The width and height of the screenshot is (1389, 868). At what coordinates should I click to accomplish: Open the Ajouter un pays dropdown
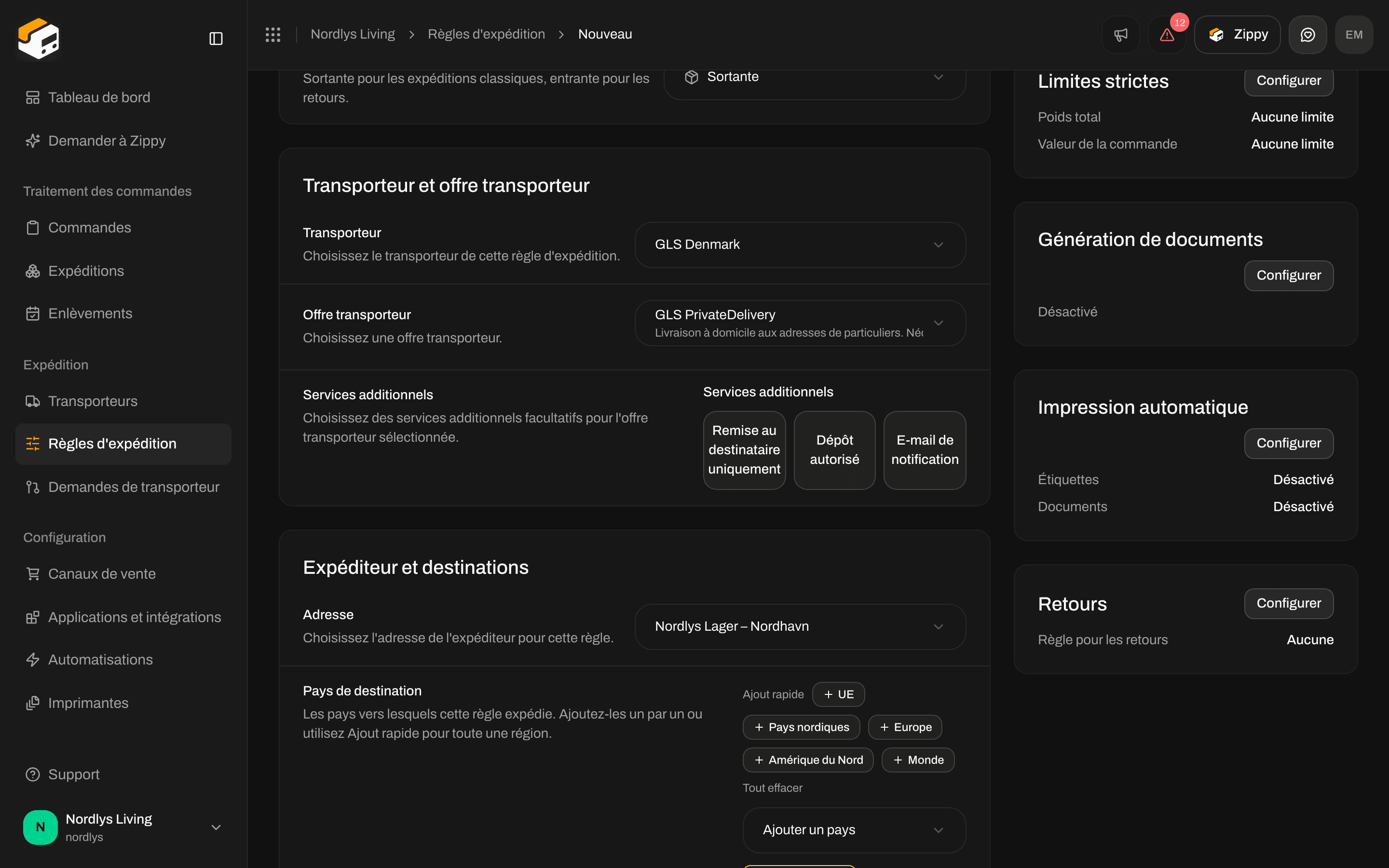point(854,830)
